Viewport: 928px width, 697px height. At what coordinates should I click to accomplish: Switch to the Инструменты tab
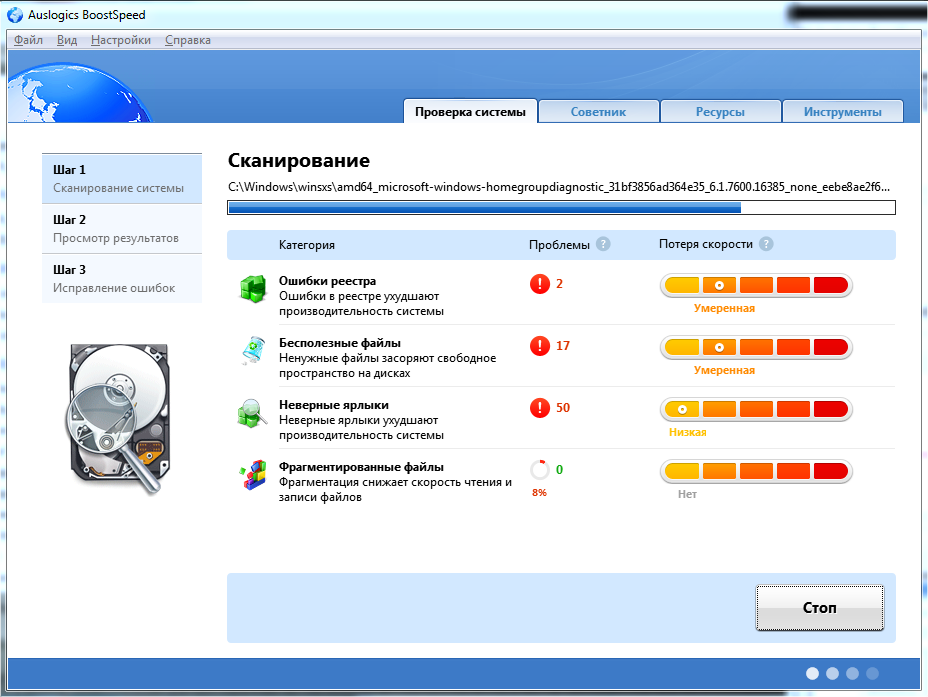(843, 112)
